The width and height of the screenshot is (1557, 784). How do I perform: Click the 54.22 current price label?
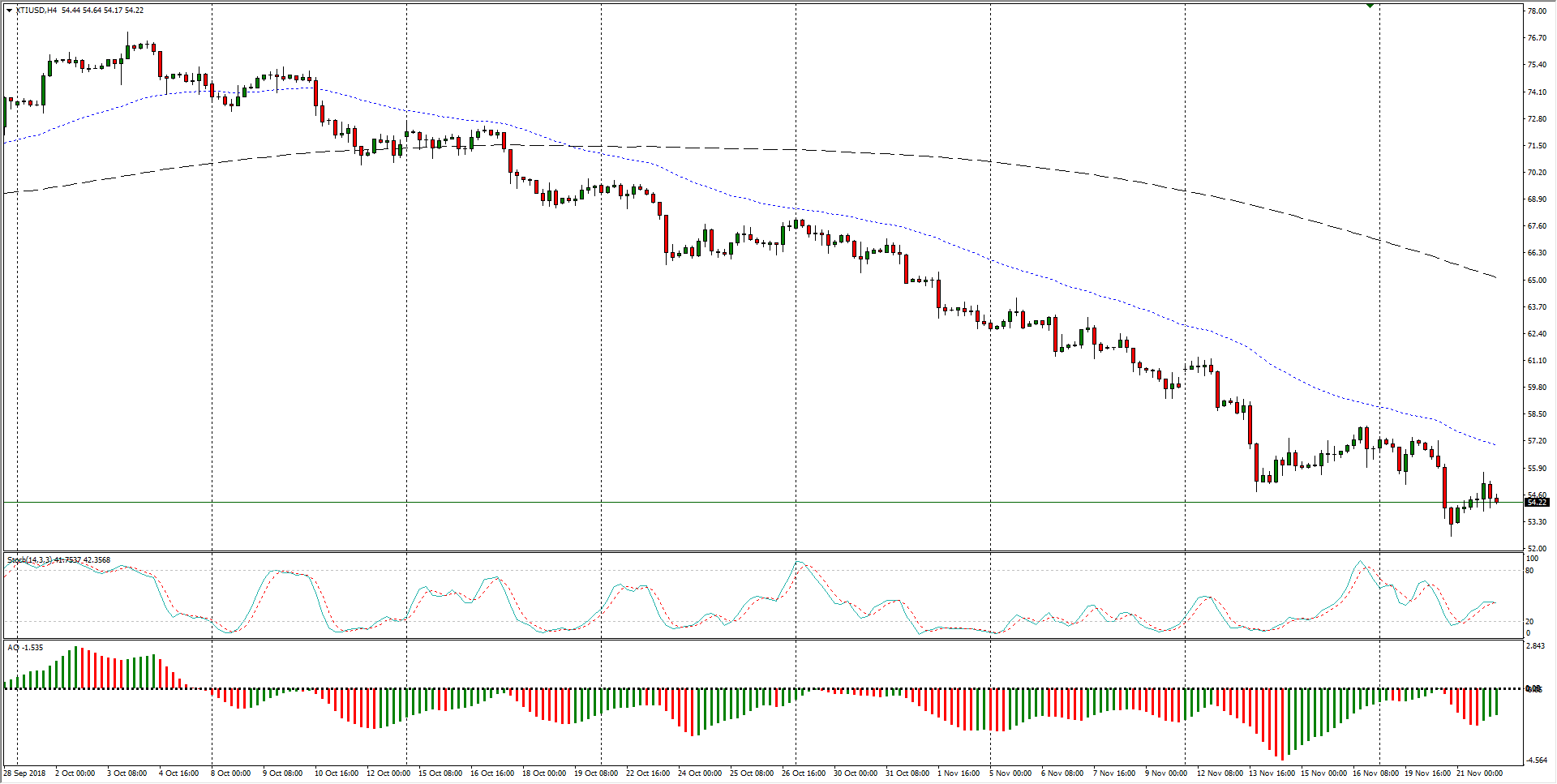1536,503
